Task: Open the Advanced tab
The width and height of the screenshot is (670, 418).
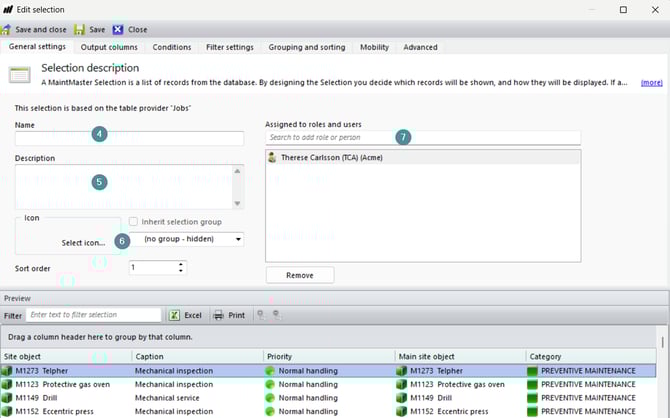Action: point(420,47)
